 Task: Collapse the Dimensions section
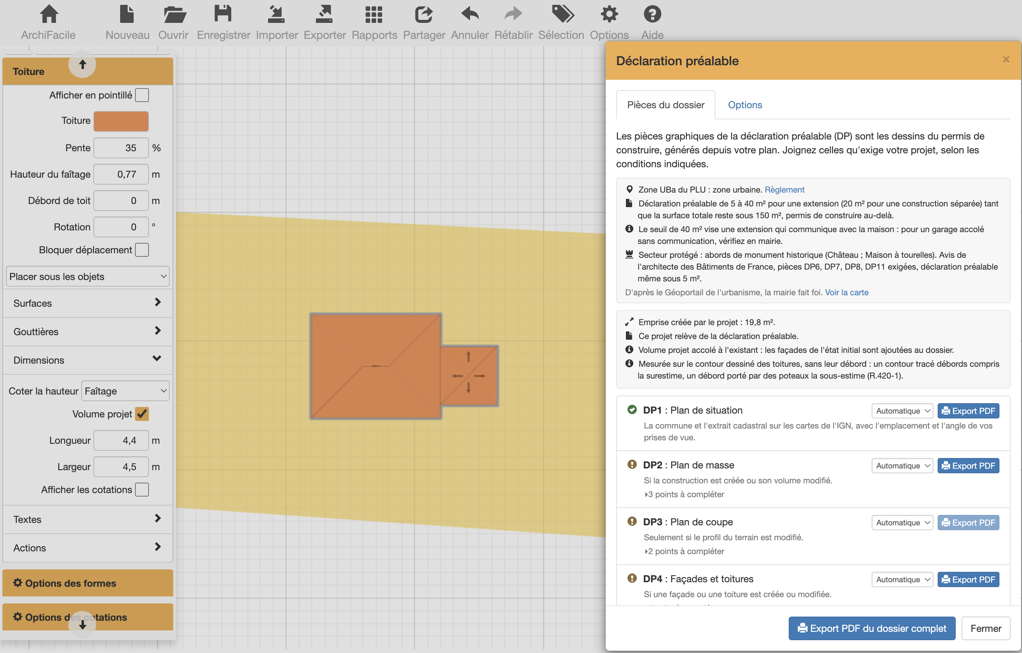tap(88, 360)
